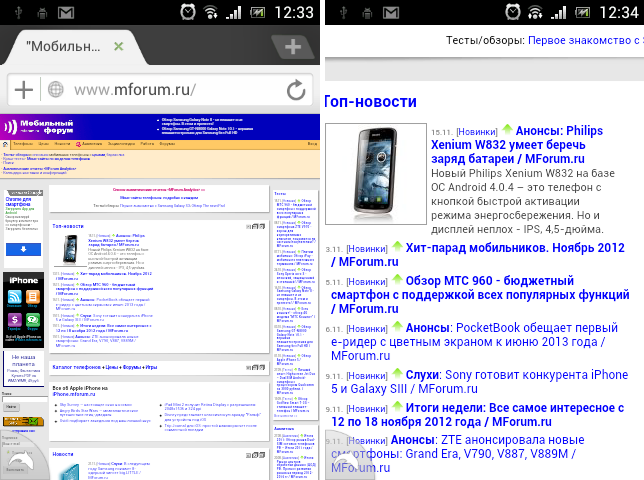Screen dimensions: 644x480
Task: Click the globe icon in address bar
Action: (x=56, y=90)
